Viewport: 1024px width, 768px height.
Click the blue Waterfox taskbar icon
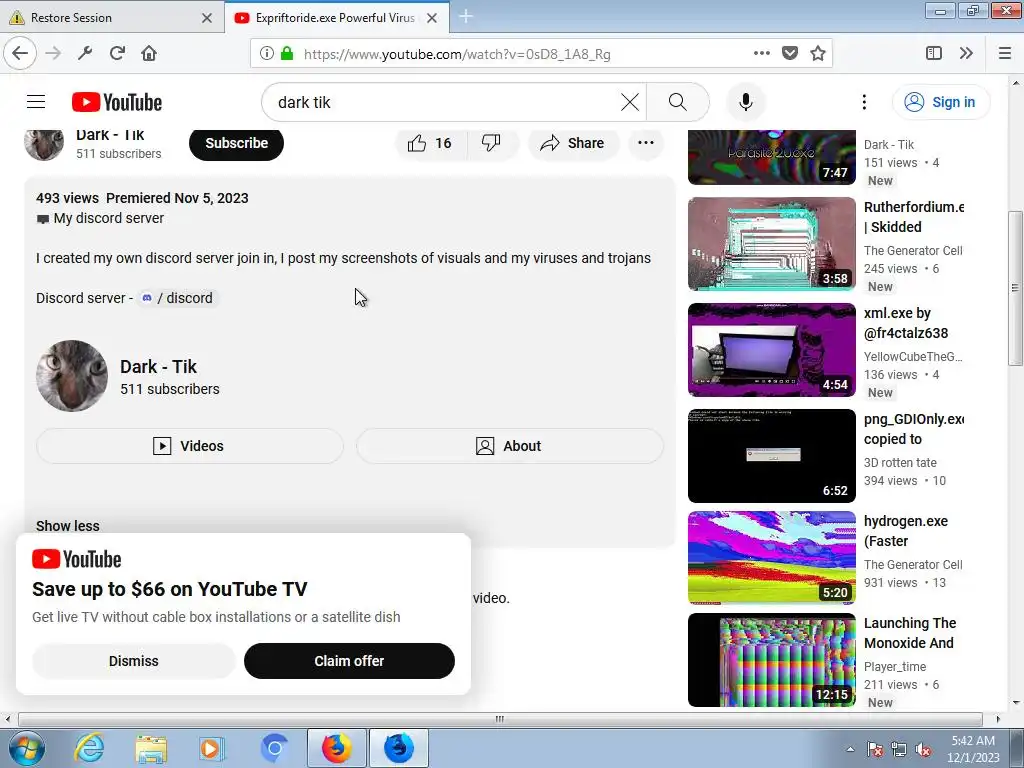click(399, 748)
